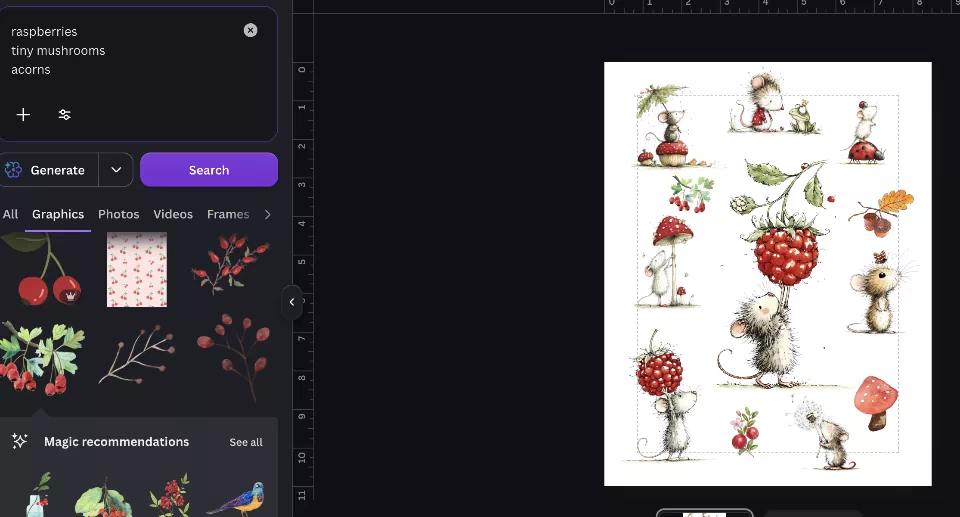Select the tall red mushroom with mouse on canvas
This screenshot has height=517, width=960.
pos(667,262)
